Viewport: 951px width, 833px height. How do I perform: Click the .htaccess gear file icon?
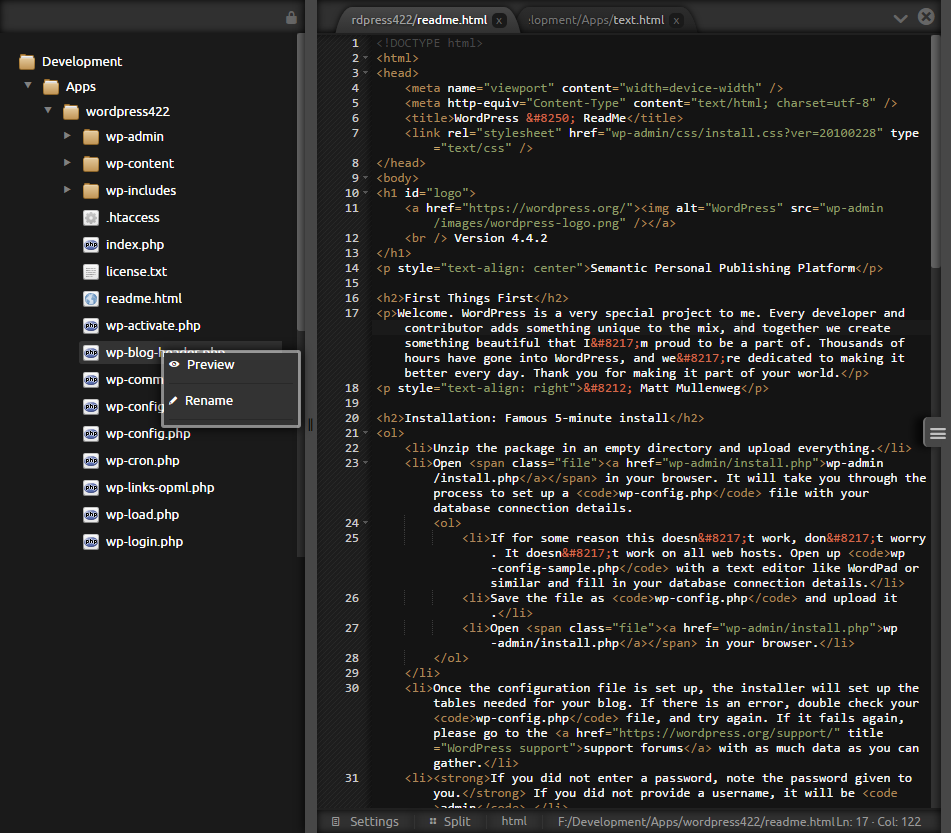91,218
